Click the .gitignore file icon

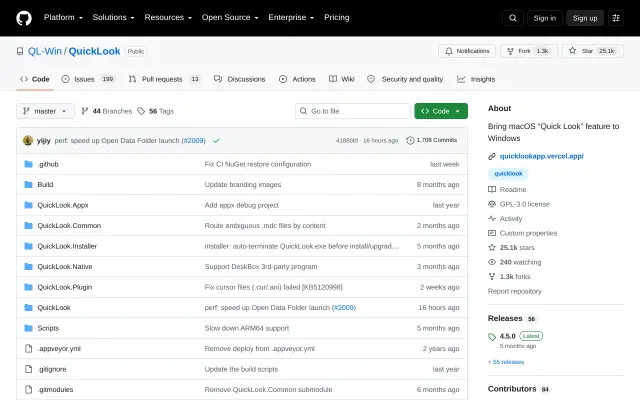pos(28,369)
